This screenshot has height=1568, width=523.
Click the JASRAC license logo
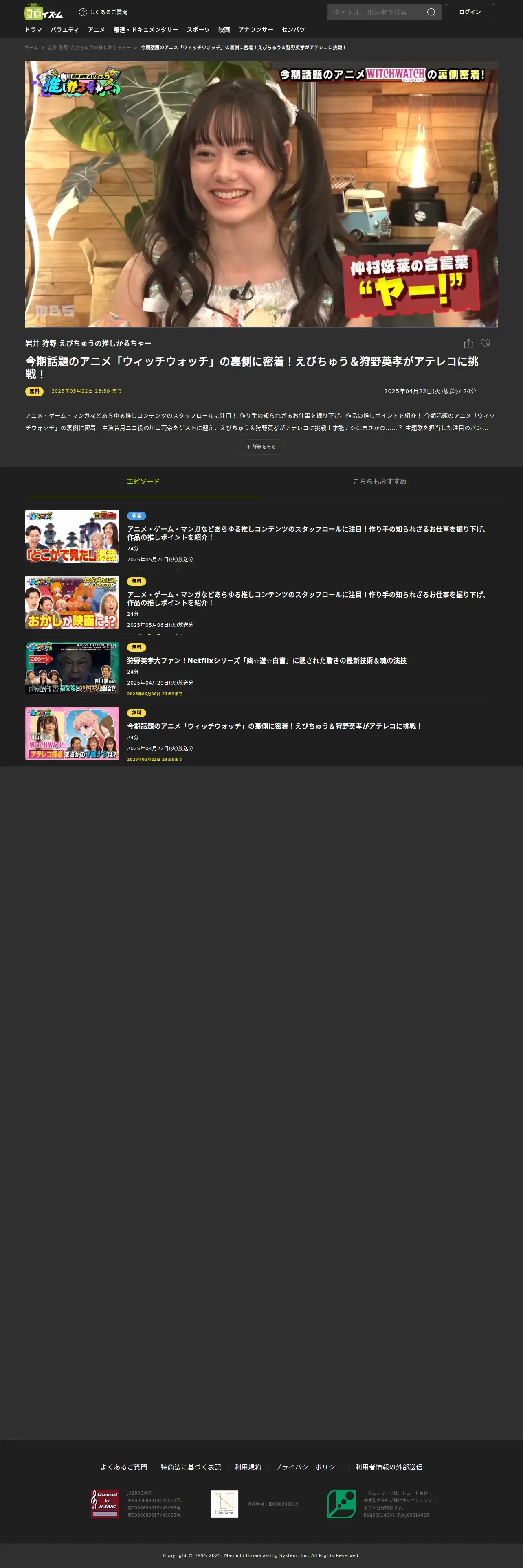105,1503
